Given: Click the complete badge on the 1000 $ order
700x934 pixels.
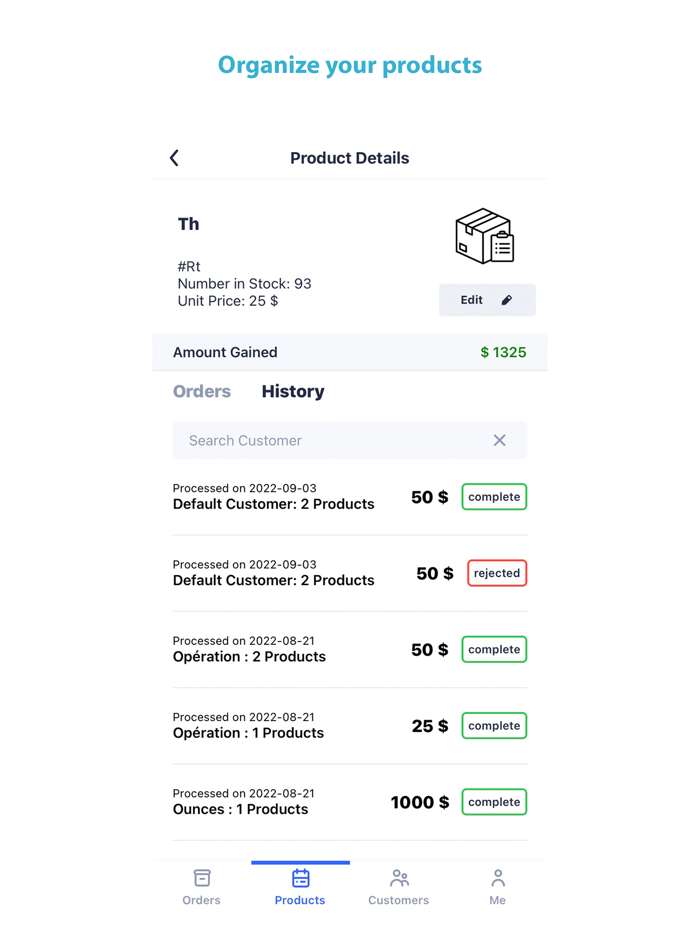Looking at the screenshot, I should coord(493,801).
